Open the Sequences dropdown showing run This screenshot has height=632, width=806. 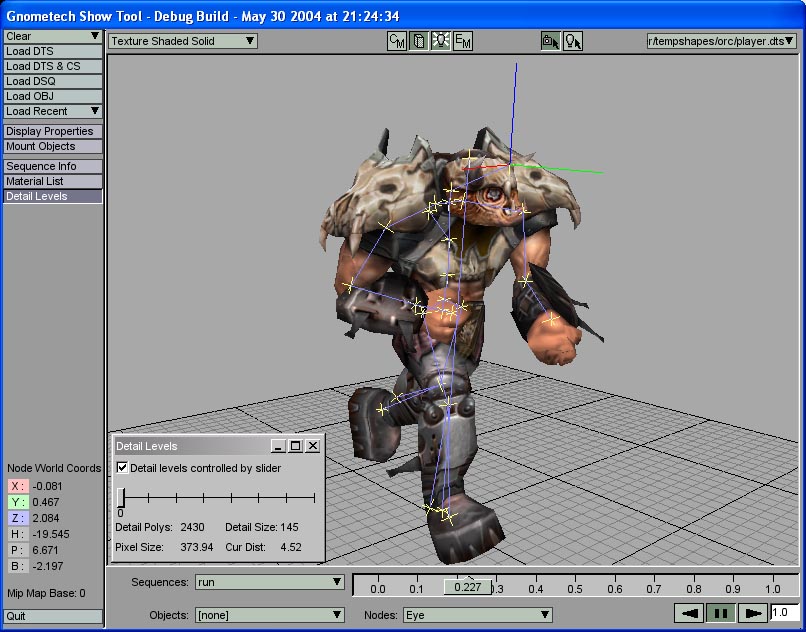[269, 582]
